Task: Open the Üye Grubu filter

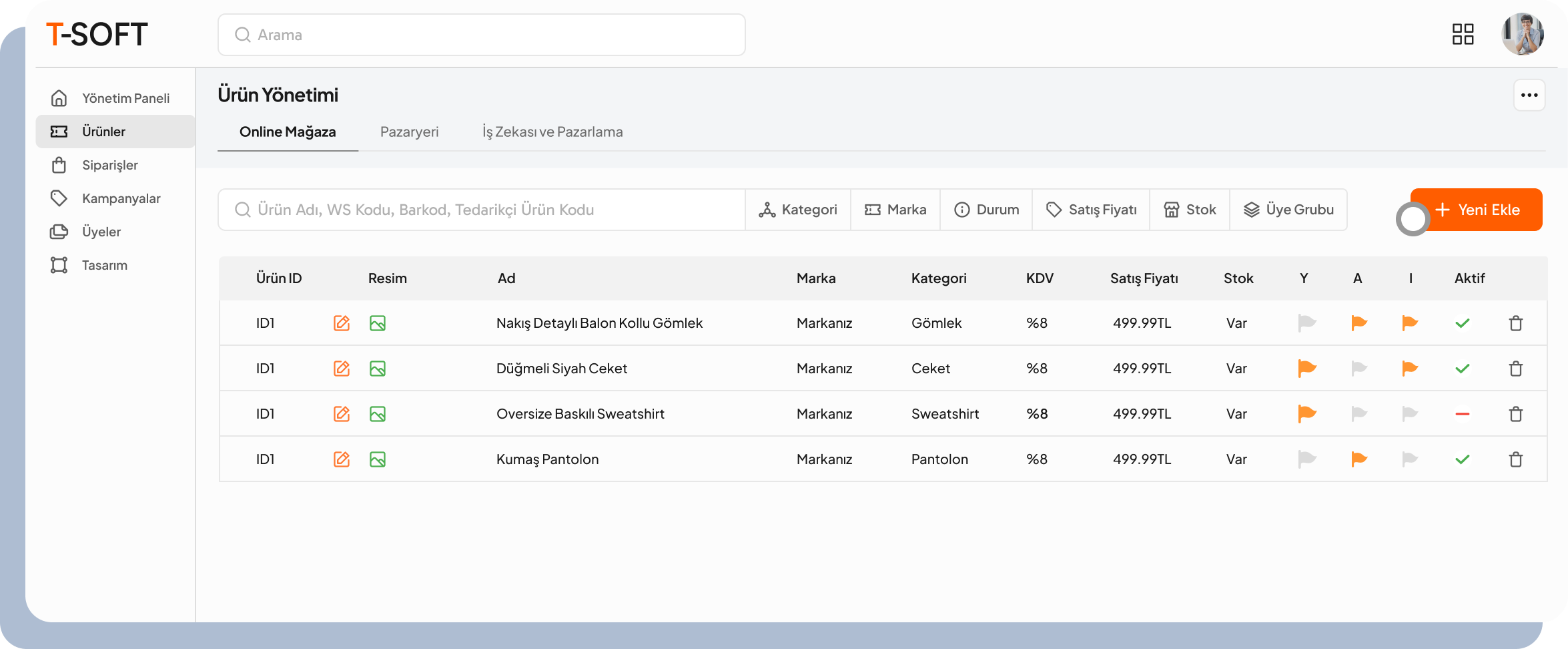Action: 1288,210
